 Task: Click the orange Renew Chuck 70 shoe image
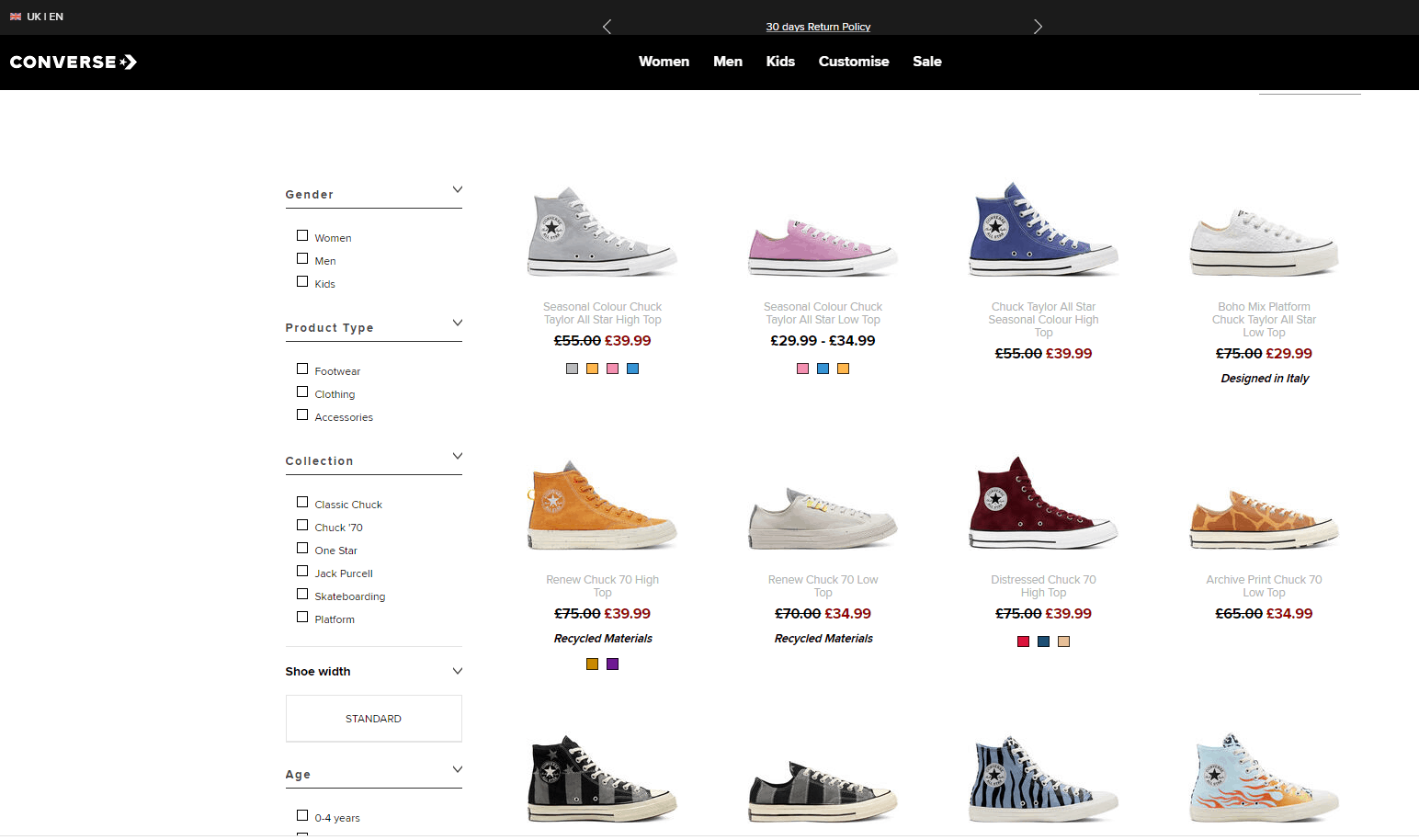coord(602,505)
